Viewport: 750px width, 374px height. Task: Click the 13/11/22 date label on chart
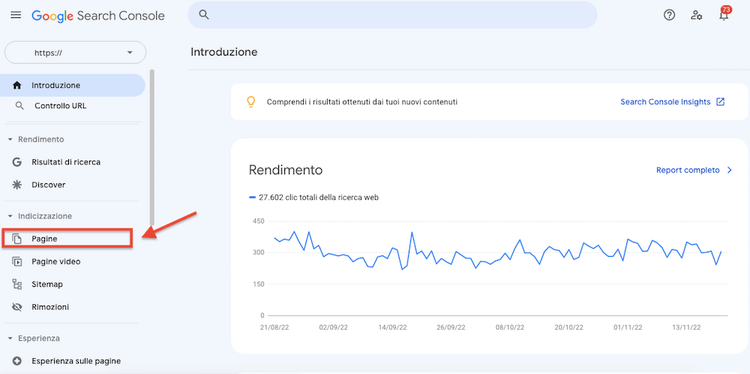pyautogui.click(x=687, y=328)
